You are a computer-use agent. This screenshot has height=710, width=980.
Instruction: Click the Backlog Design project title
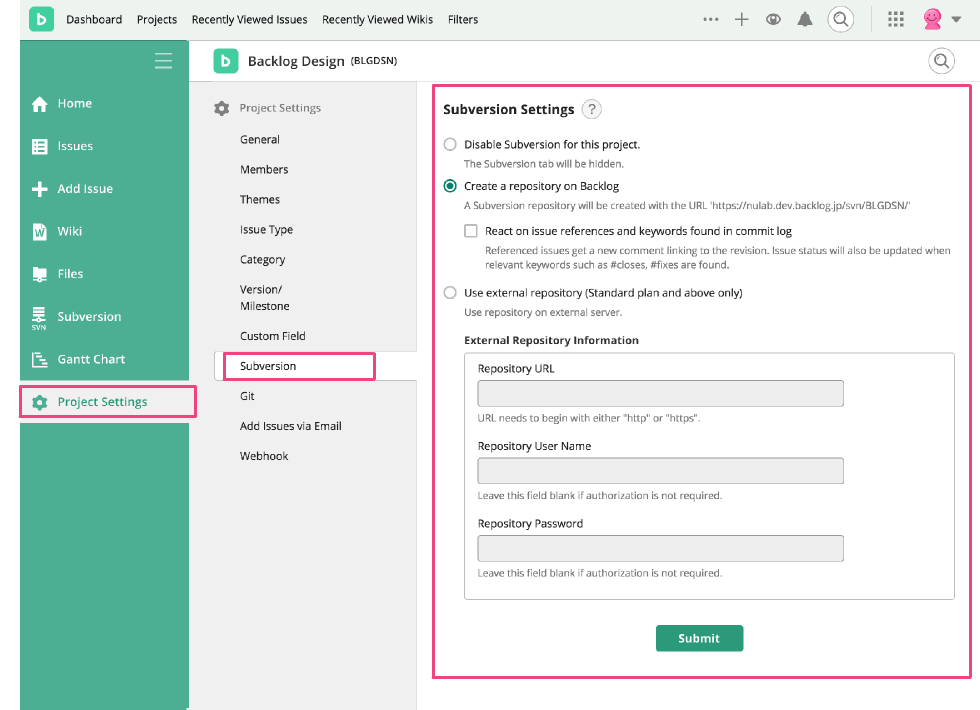coord(296,61)
